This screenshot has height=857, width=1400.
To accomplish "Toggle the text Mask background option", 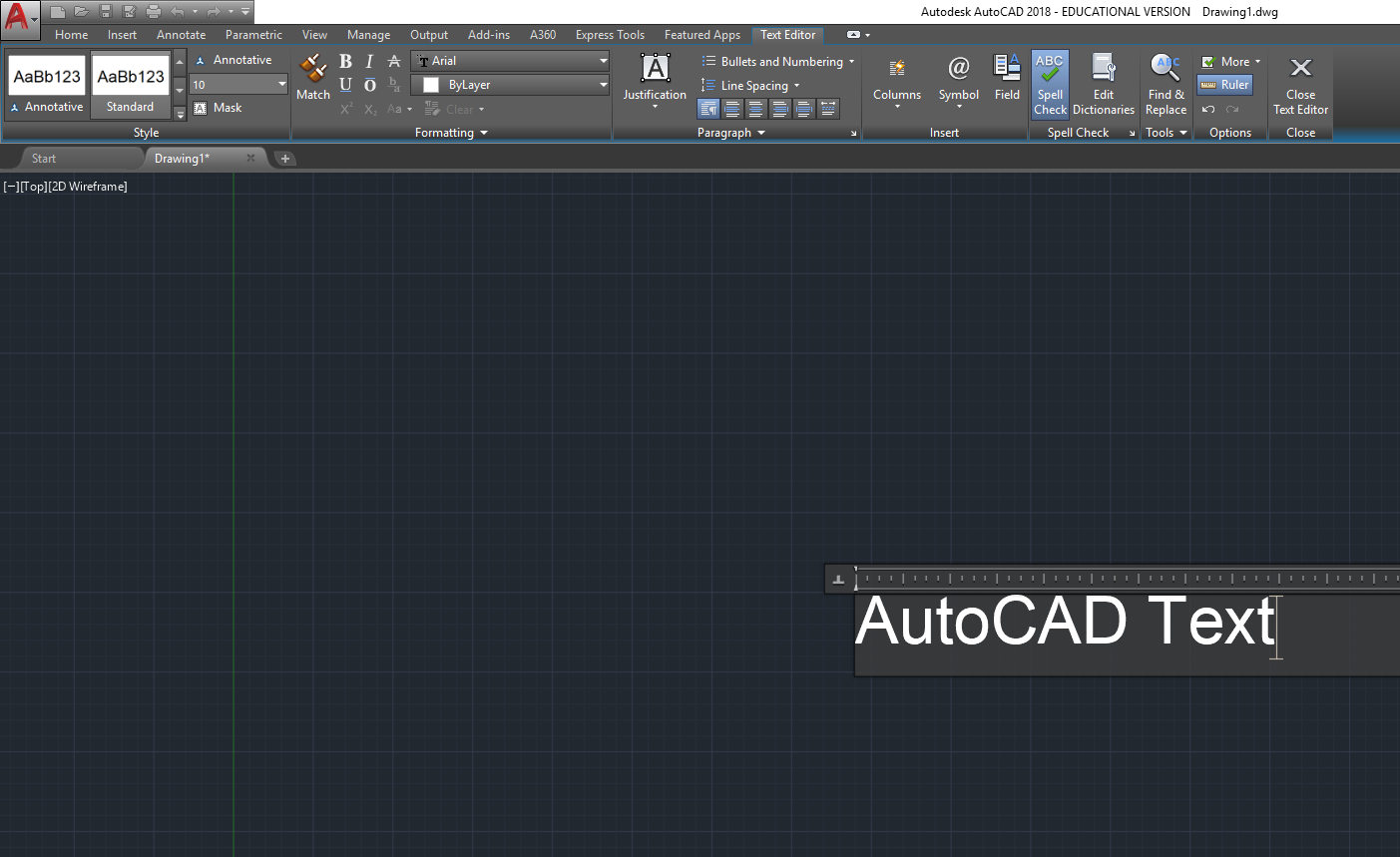I will point(219,108).
